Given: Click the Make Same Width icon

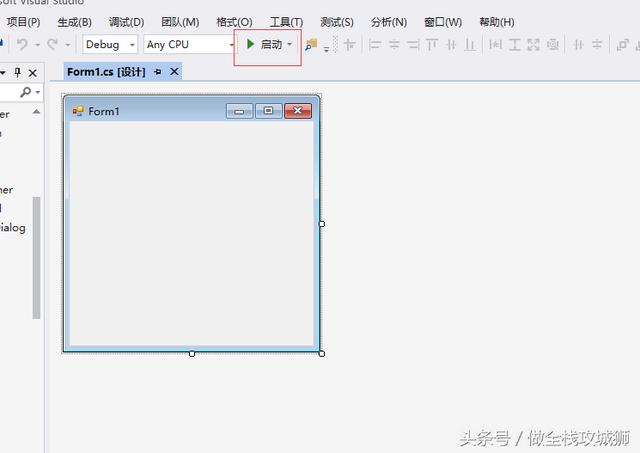Looking at the screenshot, I should [496, 44].
